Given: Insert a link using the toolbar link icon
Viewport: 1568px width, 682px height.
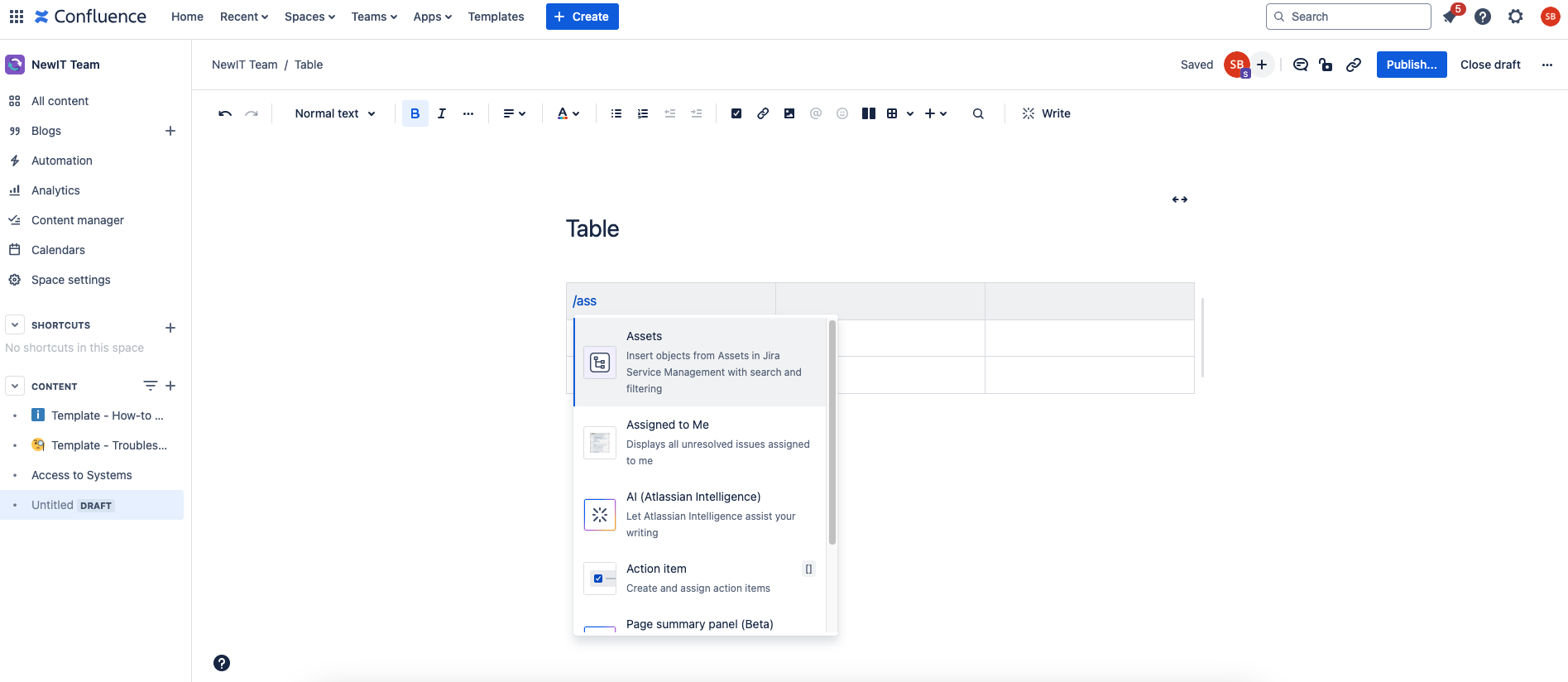Looking at the screenshot, I should [763, 113].
